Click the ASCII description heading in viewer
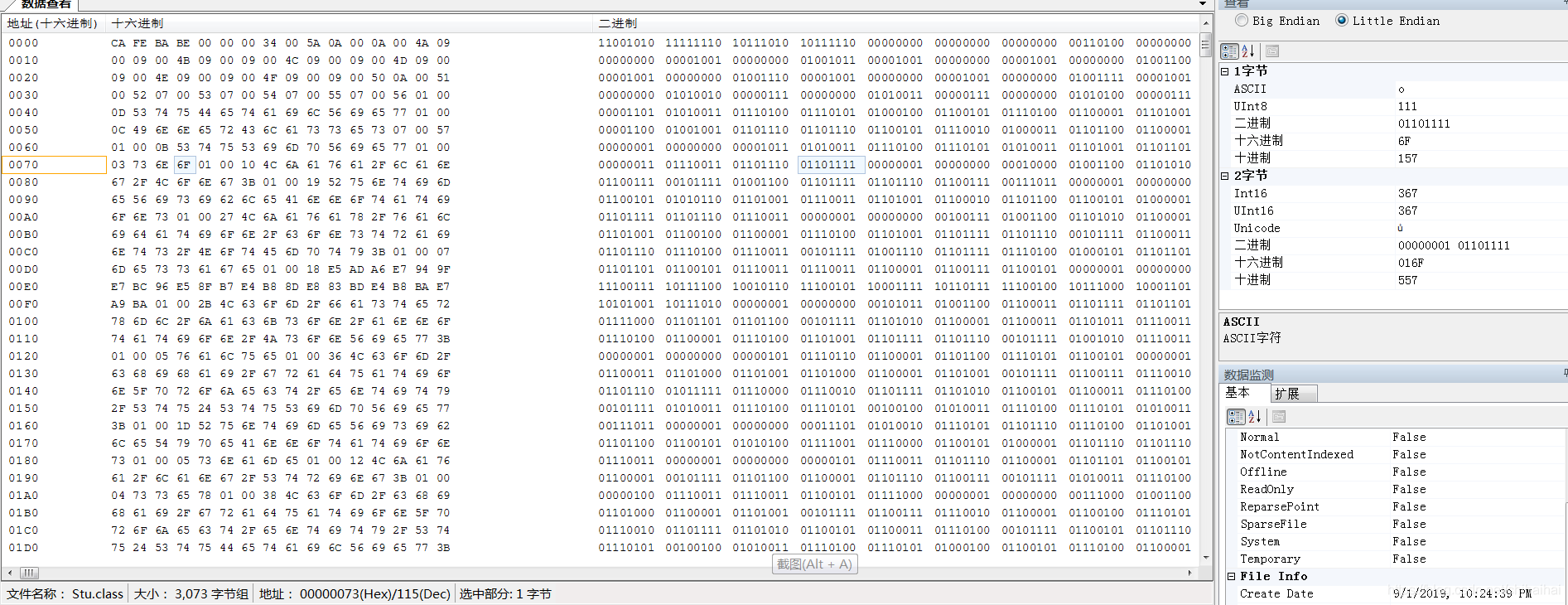This screenshot has width=1568, height=605. 1241,322
